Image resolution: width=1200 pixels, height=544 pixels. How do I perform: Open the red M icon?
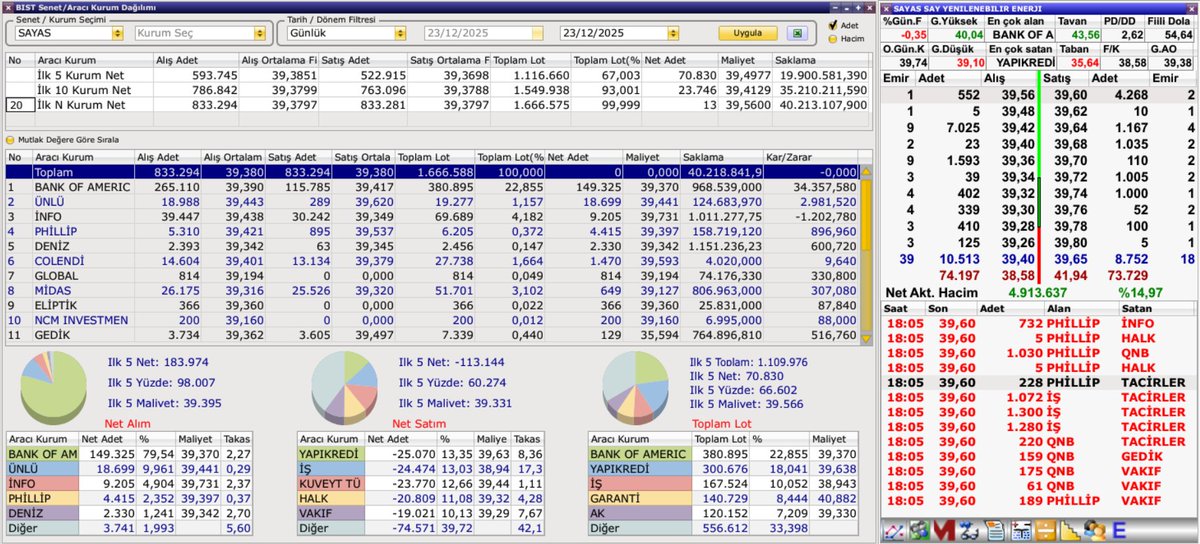(x=944, y=530)
